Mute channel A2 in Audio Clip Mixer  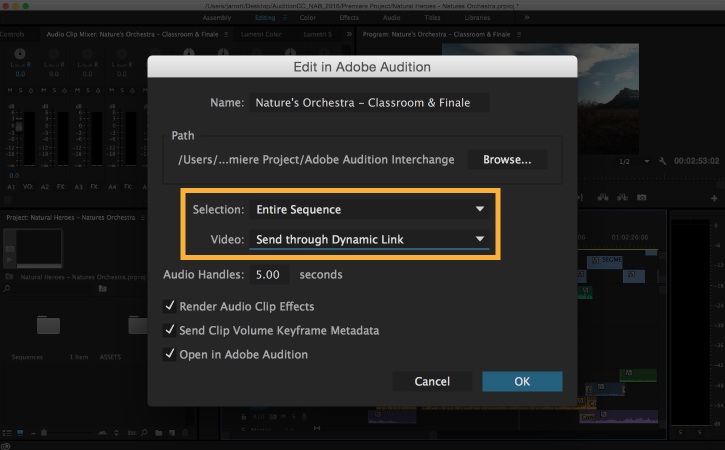point(43,91)
